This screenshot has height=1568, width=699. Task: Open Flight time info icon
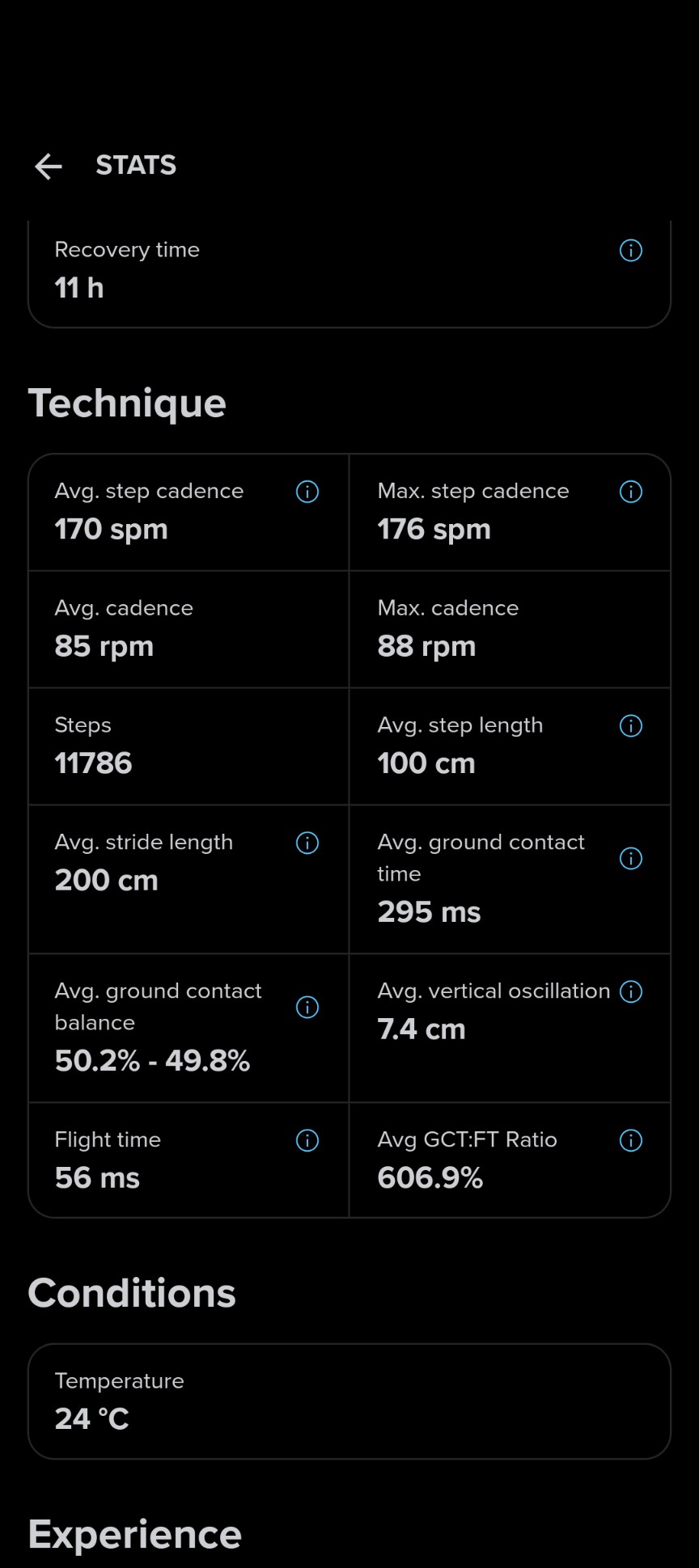(x=307, y=1141)
